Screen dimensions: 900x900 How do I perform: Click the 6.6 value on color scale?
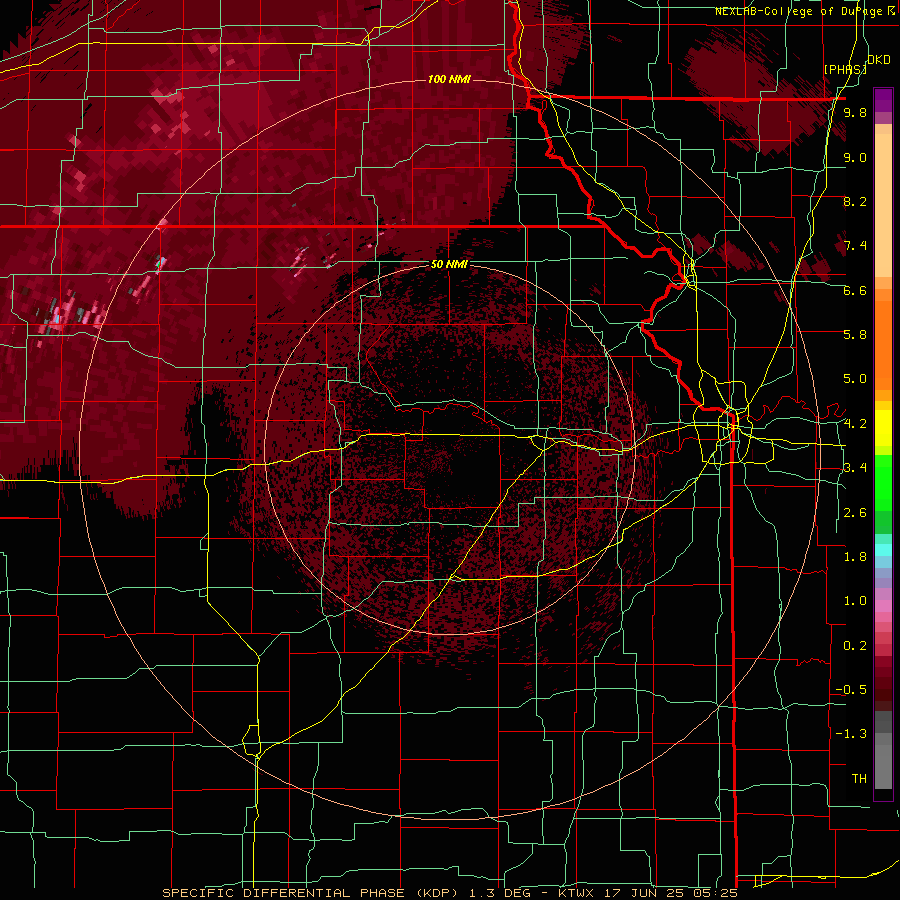coord(855,290)
